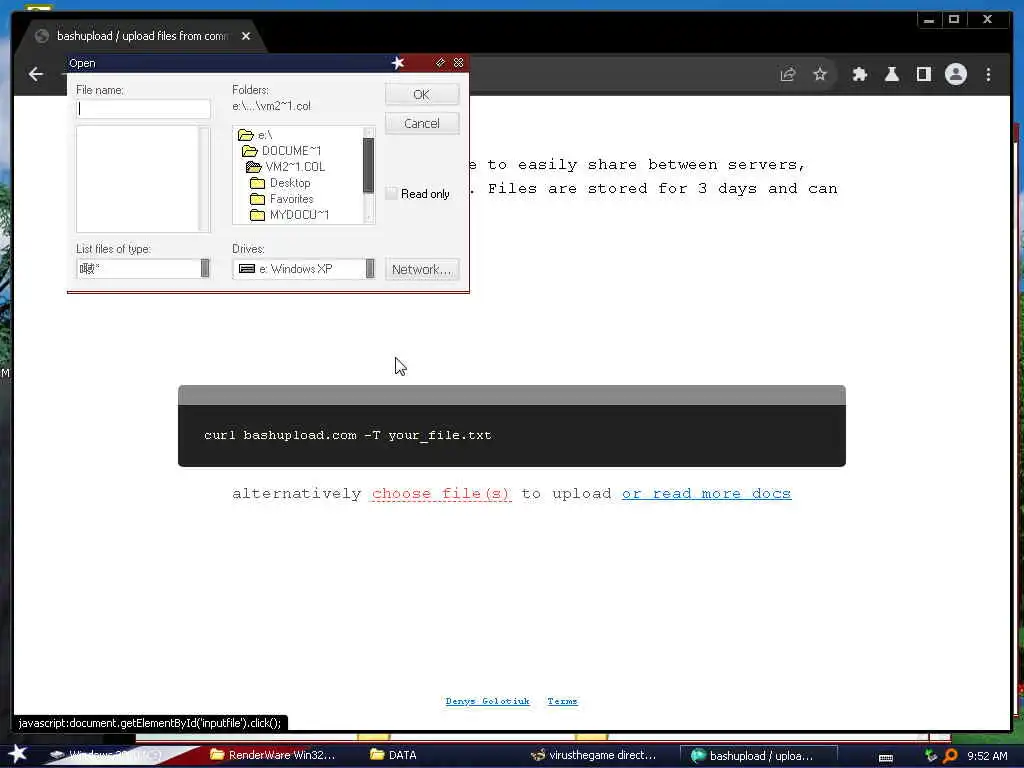This screenshot has height=768, width=1024.
Task: Click the choose file(s) link
Action: 441,494
